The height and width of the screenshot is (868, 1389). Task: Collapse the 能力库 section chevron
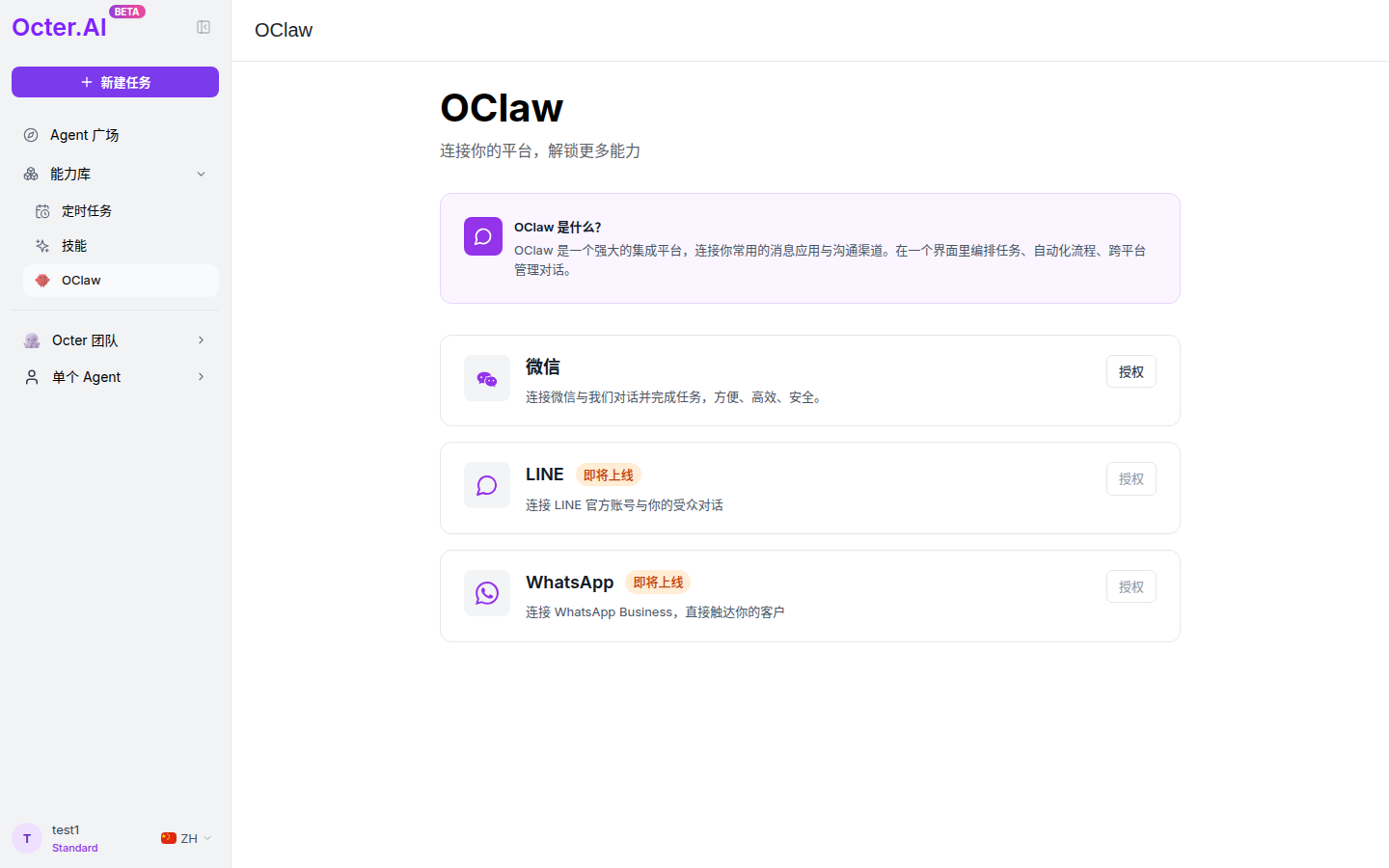(x=201, y=174)
